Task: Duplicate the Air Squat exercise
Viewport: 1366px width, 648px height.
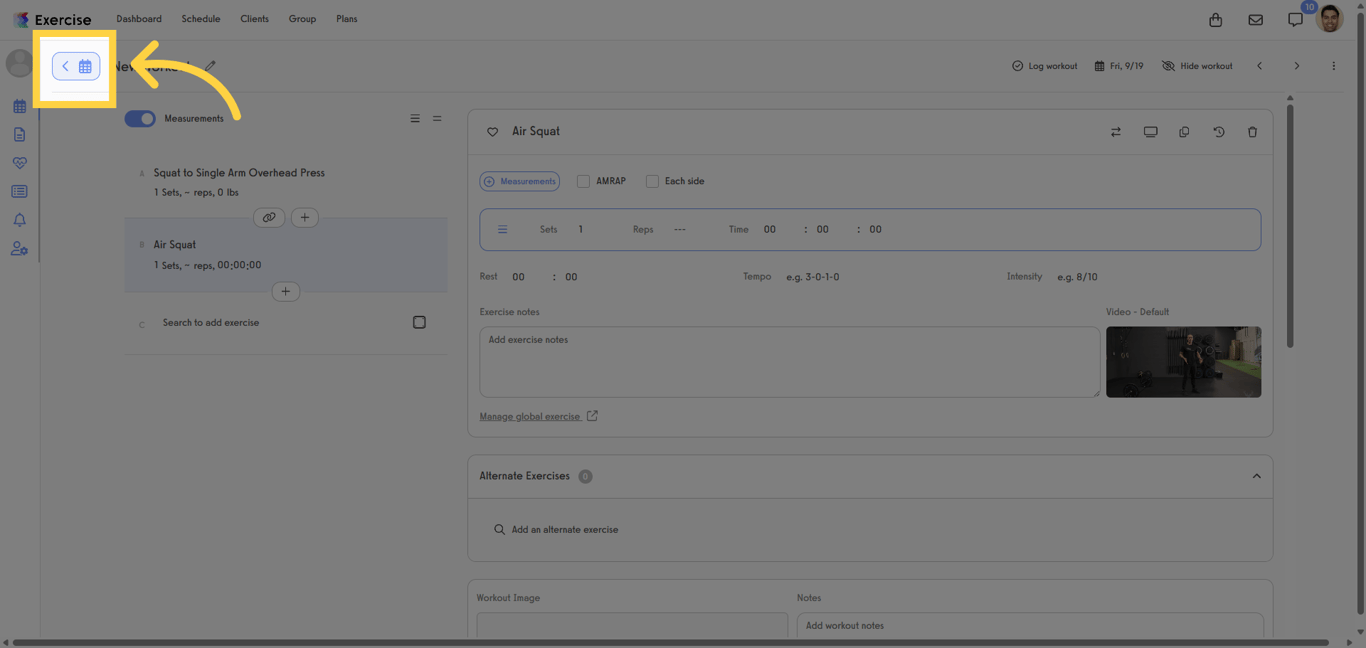Action: click(1184, 132)
